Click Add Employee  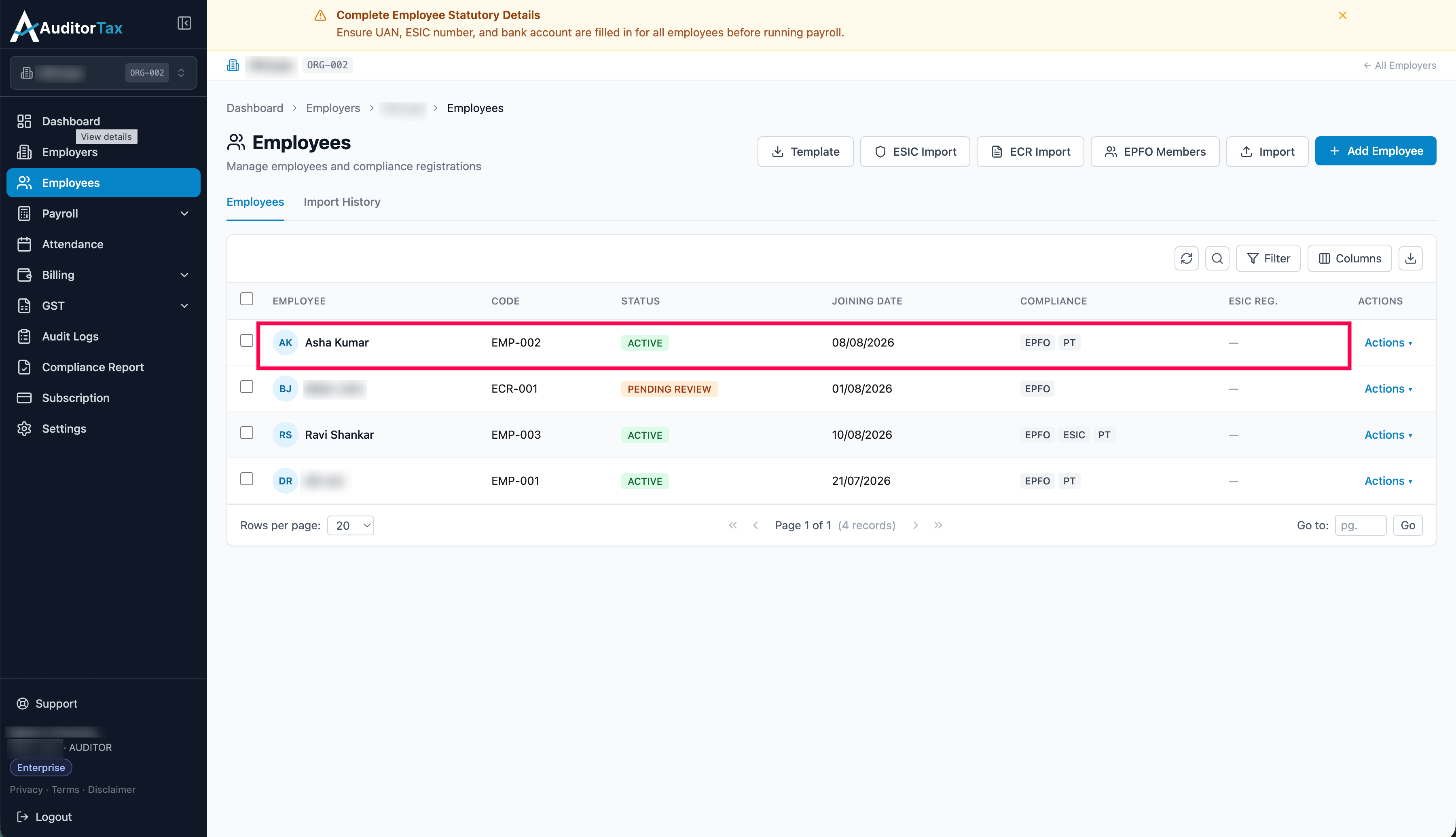point(1375,150)
